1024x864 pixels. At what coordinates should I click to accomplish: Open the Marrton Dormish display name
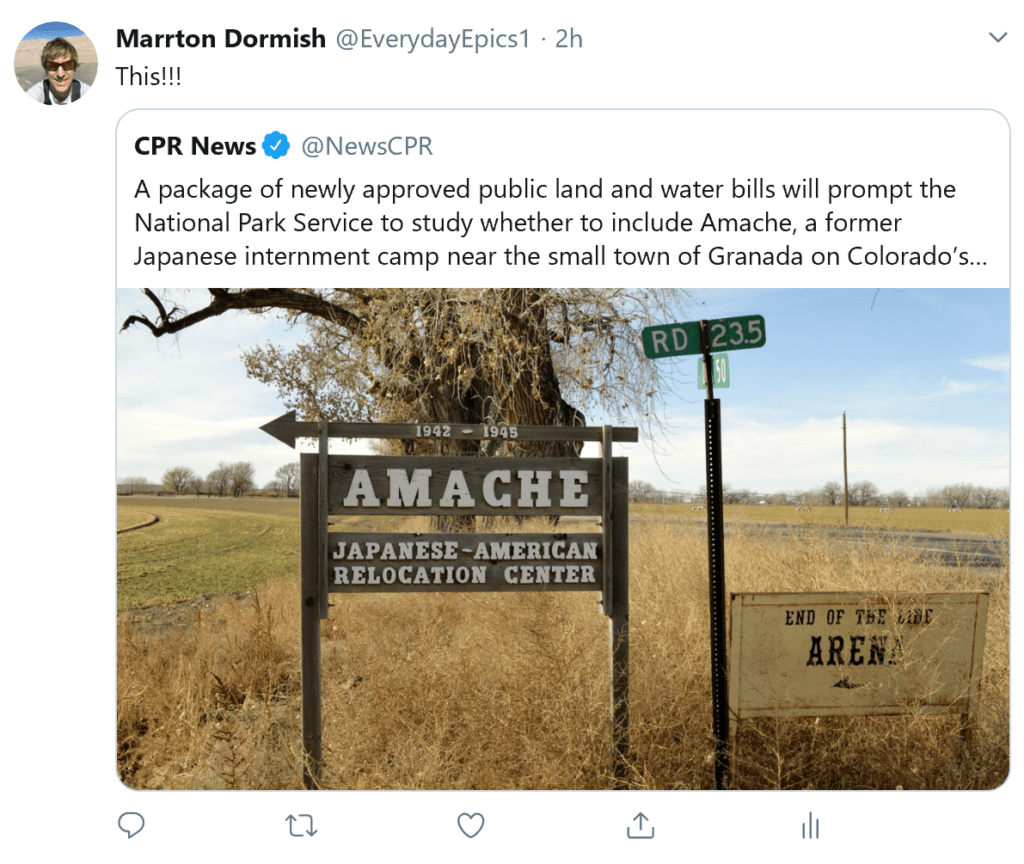click(x=221, y=39)
